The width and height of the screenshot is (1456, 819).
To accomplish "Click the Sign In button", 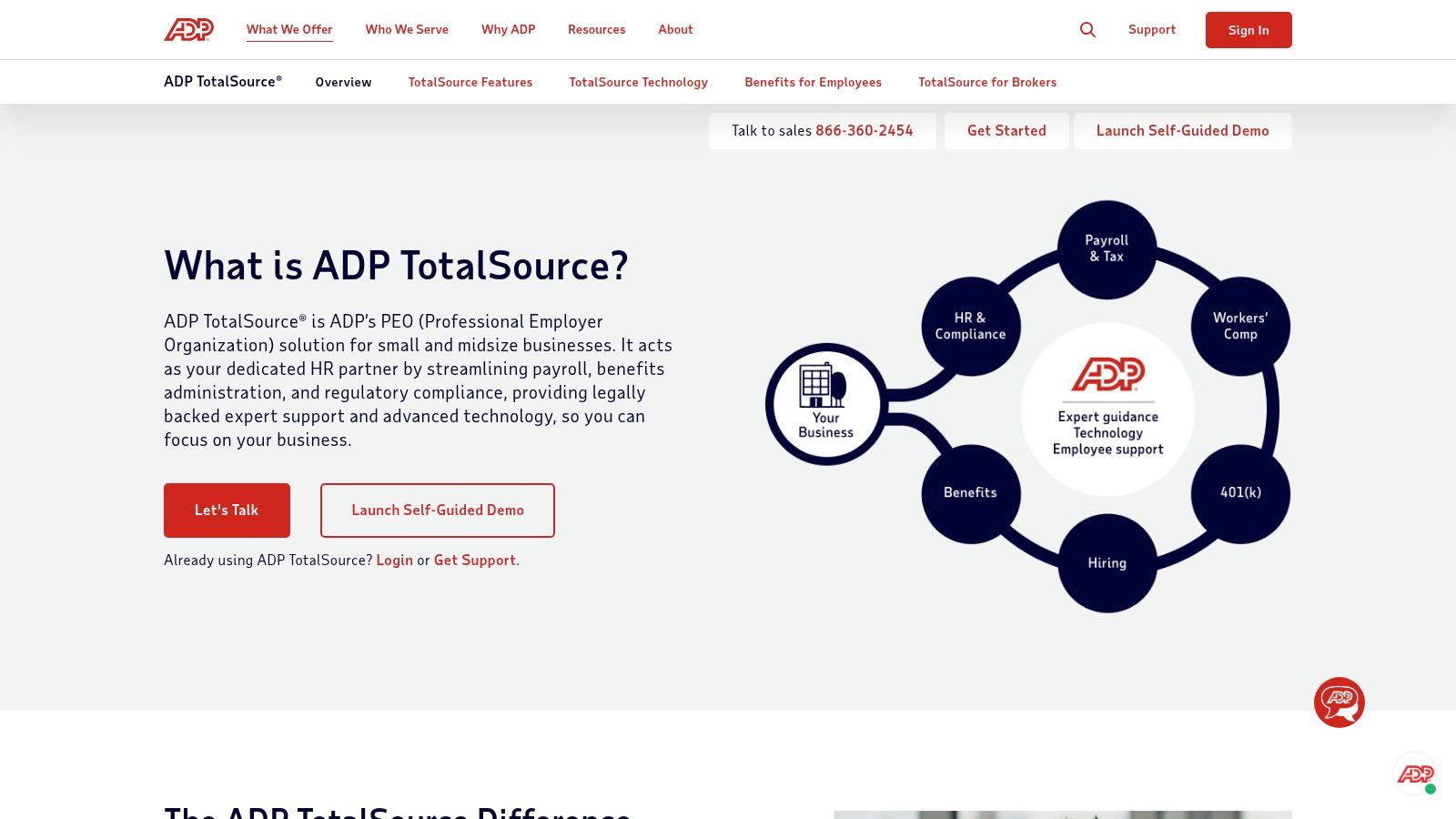I will 1249,30.
